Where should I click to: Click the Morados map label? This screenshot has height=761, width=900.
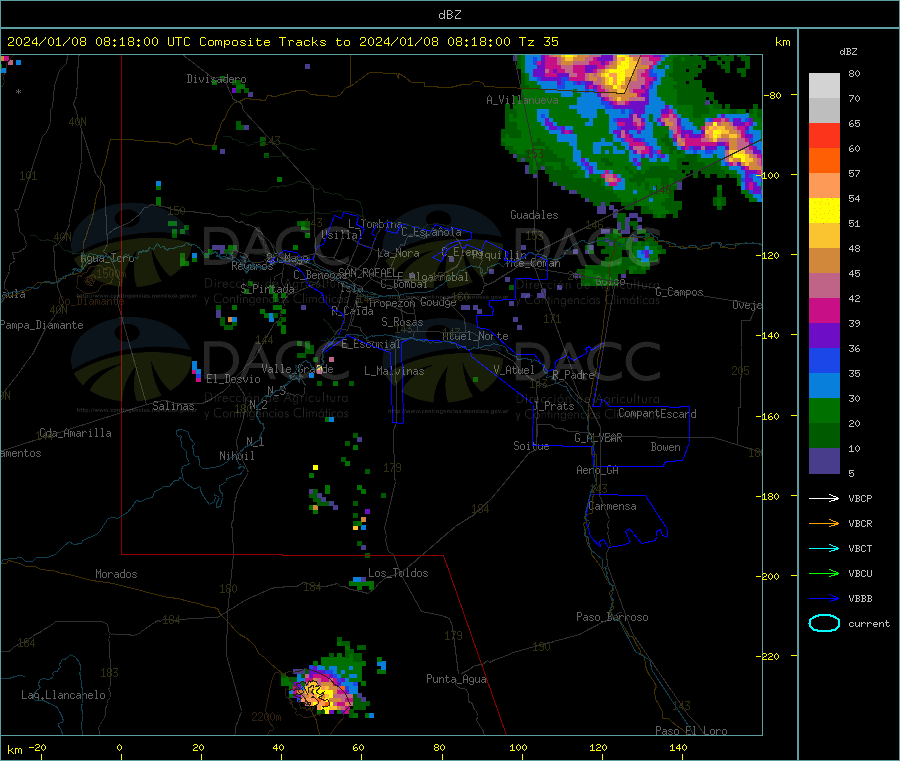coord(116,574)
